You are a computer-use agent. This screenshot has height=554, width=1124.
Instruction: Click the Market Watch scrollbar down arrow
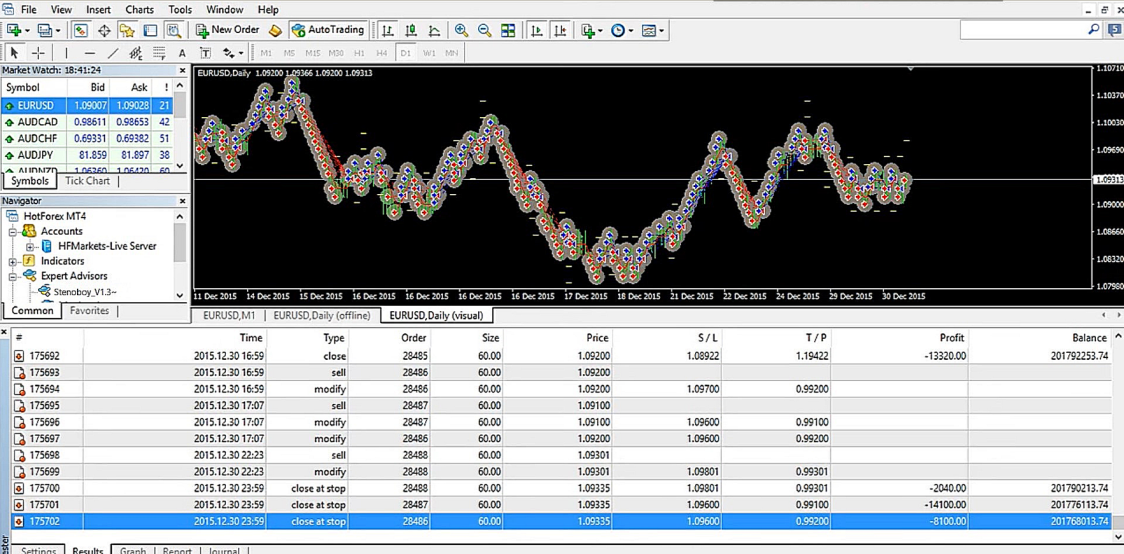coord(180,166)
